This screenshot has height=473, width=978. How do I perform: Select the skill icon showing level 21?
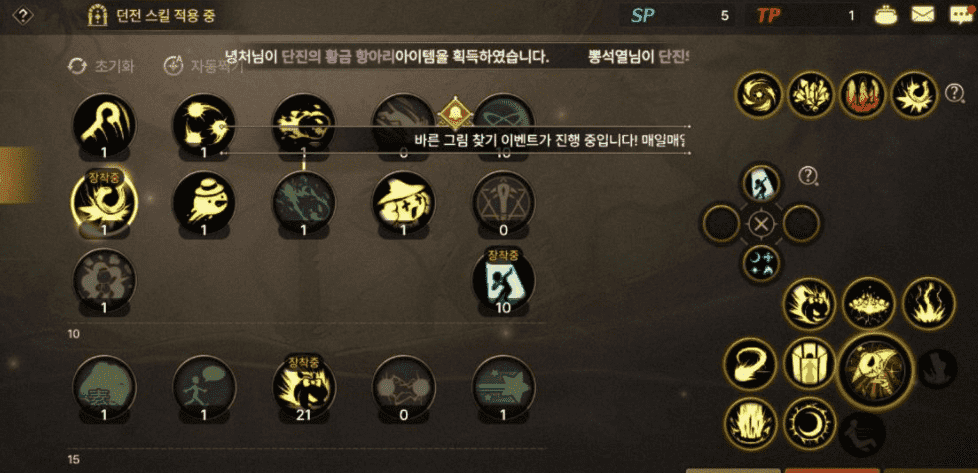pyautogui.click(x=304, y=387)
